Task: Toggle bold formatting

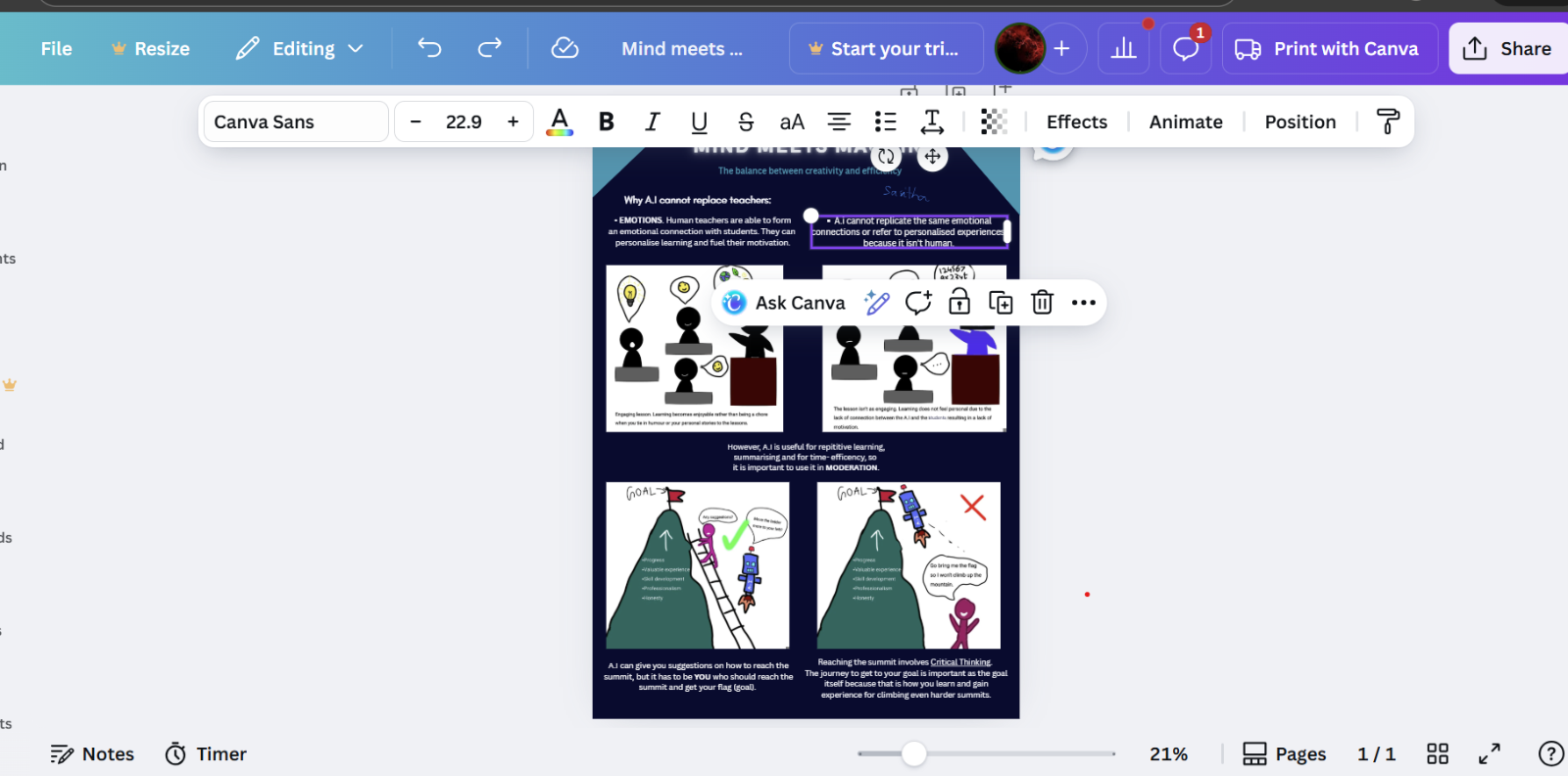Action: coord(607,121)
